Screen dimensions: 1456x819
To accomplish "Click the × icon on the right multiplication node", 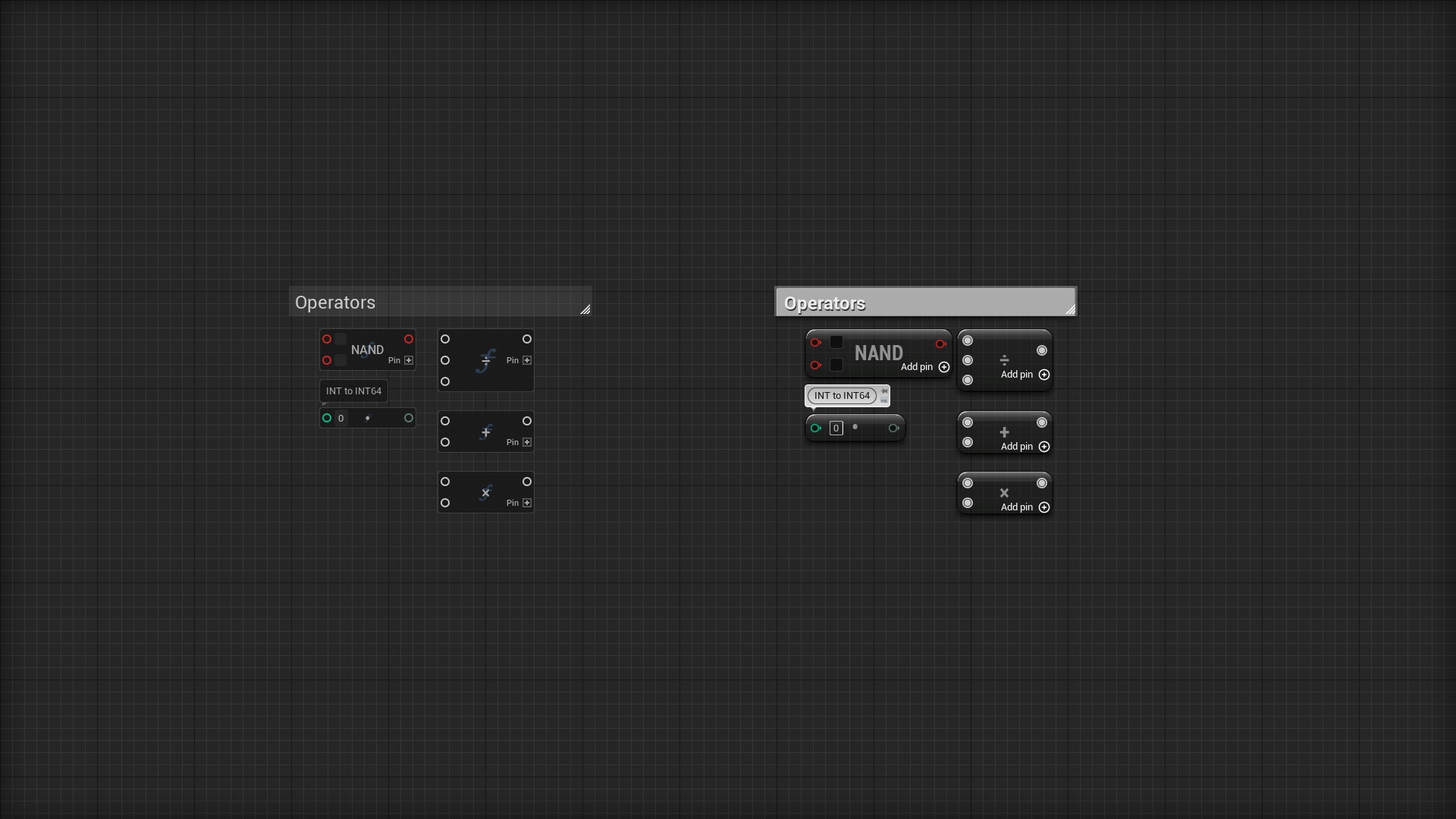I will click(1005, 493).
